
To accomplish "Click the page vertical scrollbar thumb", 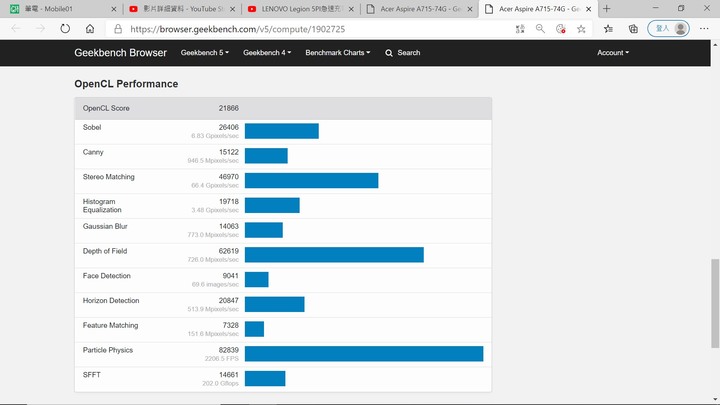I will coord(715,303).
